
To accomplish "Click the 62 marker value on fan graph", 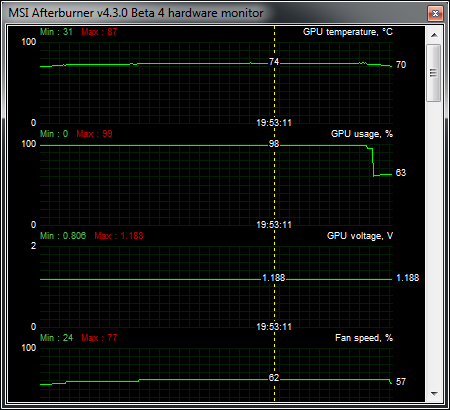I will click(x=274, y=378).
